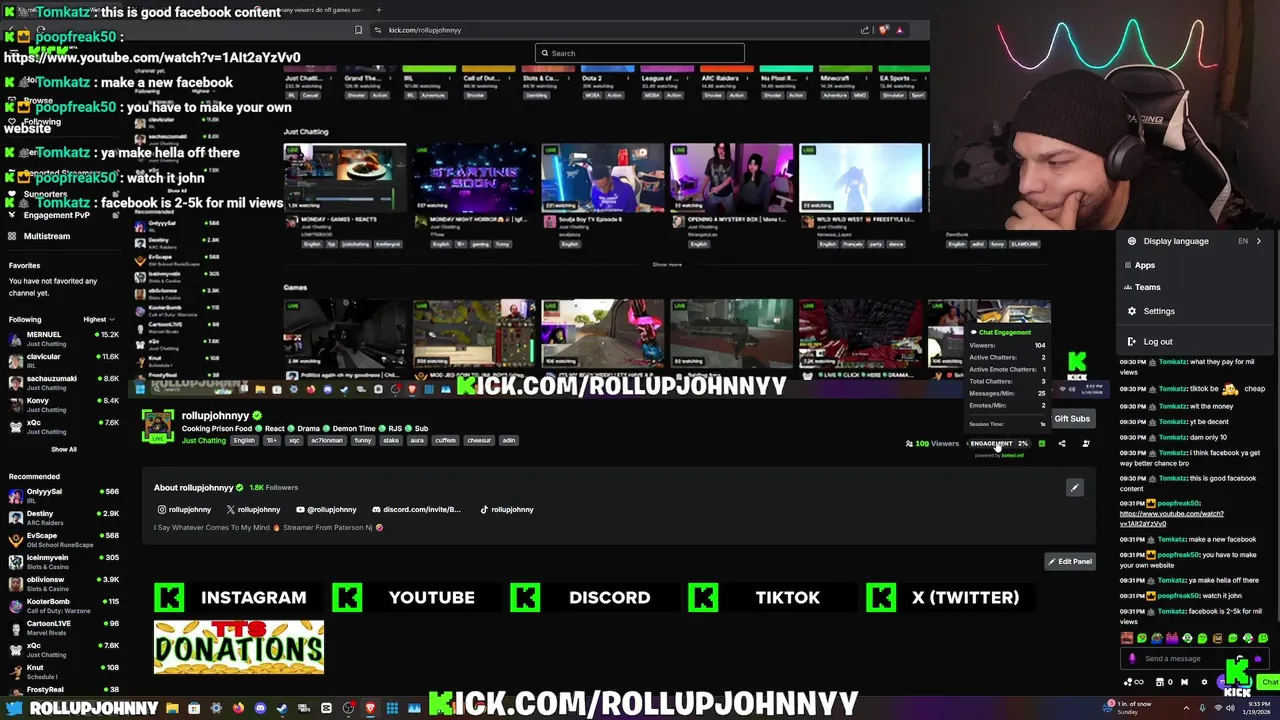The image size is (1280, 720).
Task: Click the Show All link under Following
Action: click(63, 449)
